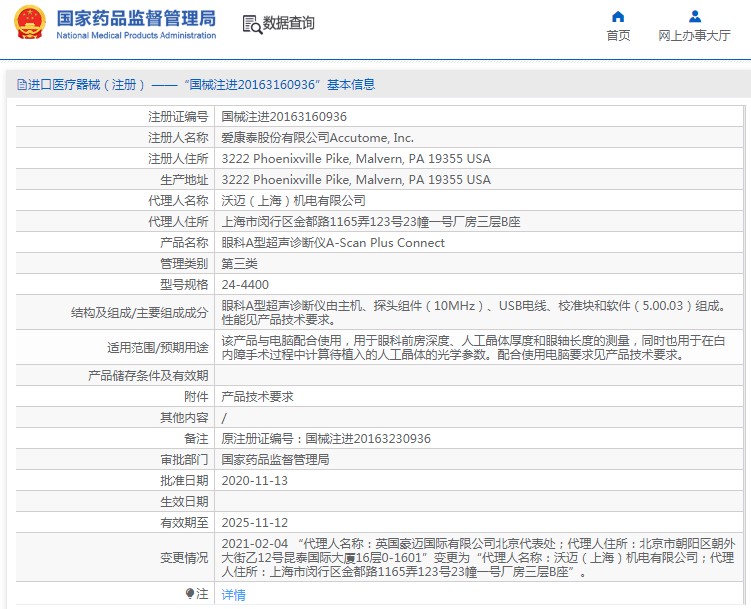Click the attachment value 产品技术要求
Image resolution: width=751 pixels, height=609 pixels.
(257, 396)
